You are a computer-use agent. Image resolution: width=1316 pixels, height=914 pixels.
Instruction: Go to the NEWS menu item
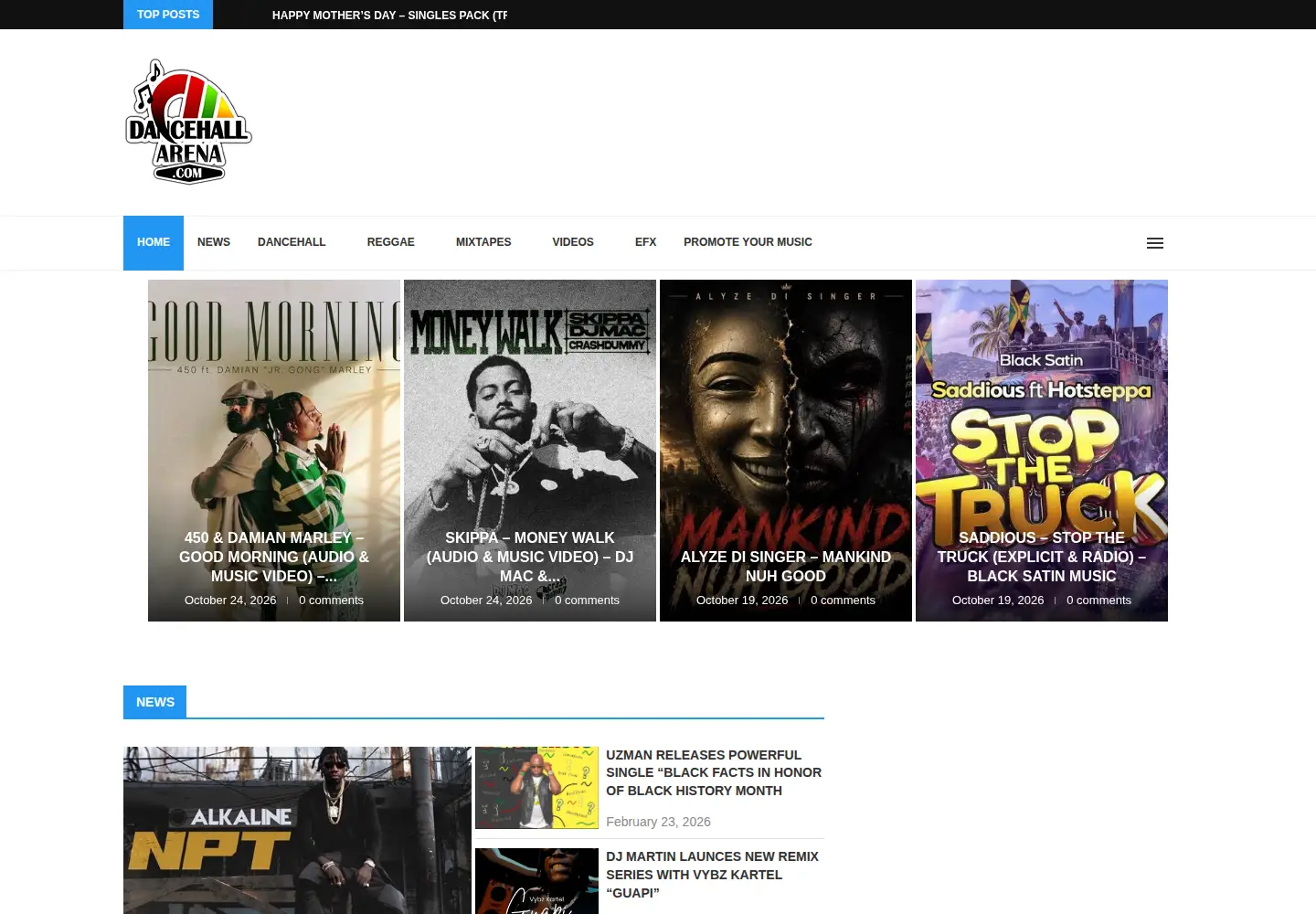[214, 242]
